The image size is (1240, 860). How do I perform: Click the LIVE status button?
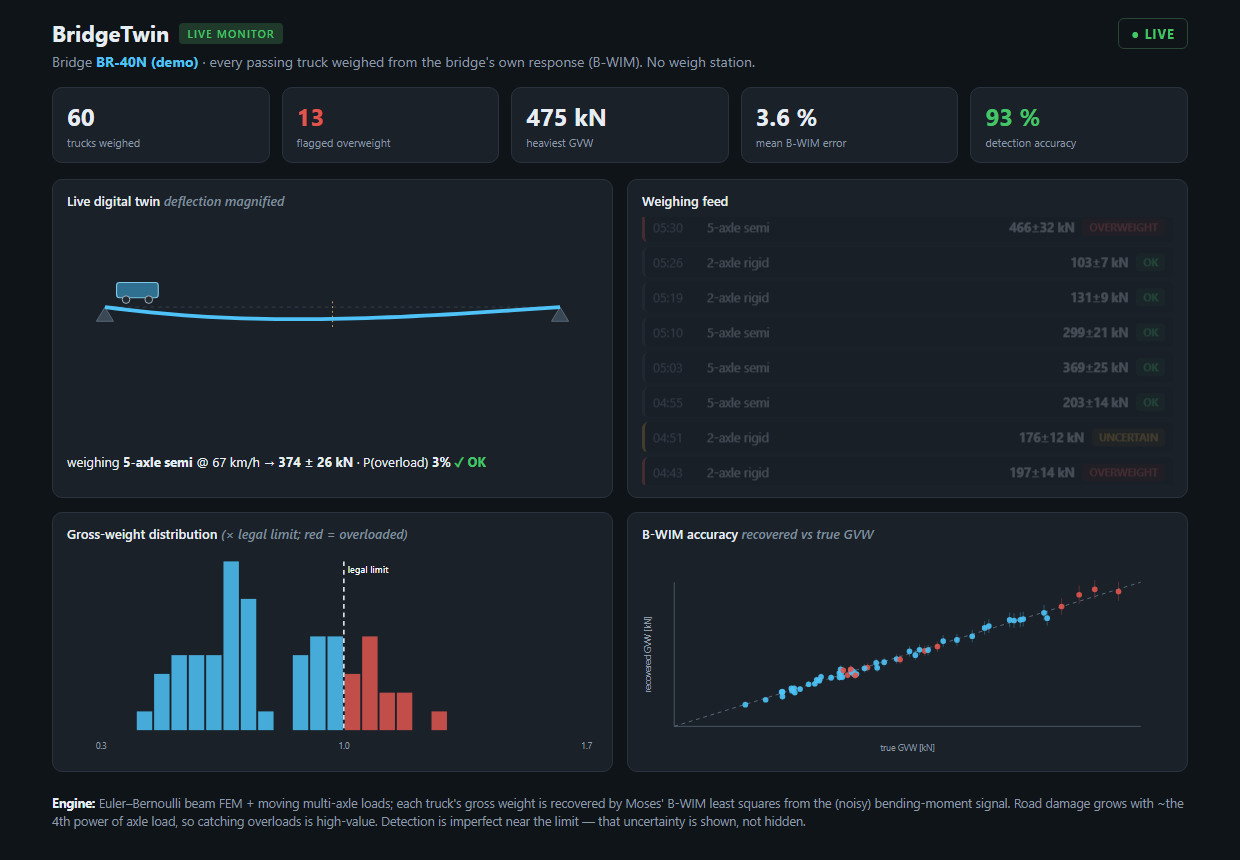1152,34
